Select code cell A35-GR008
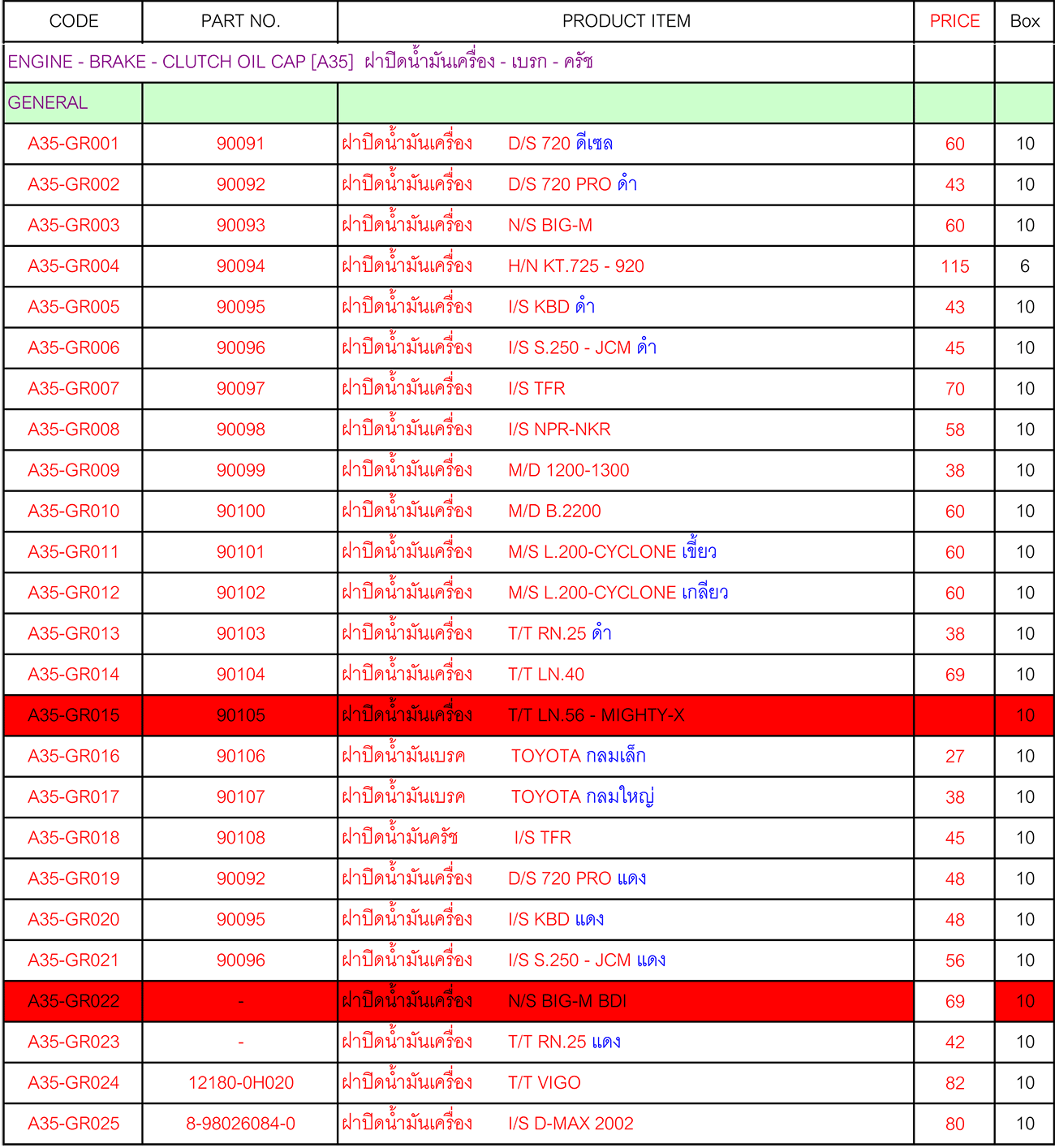The image size is (1055, 1148). 74,429
